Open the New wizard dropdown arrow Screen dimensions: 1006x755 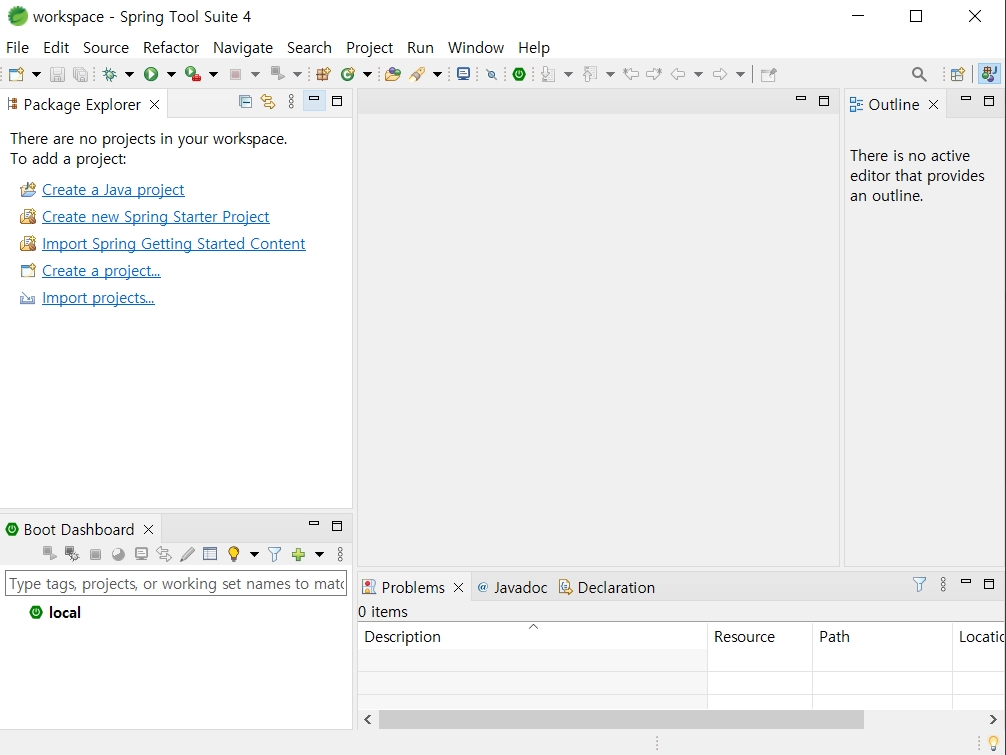point(36,74)
